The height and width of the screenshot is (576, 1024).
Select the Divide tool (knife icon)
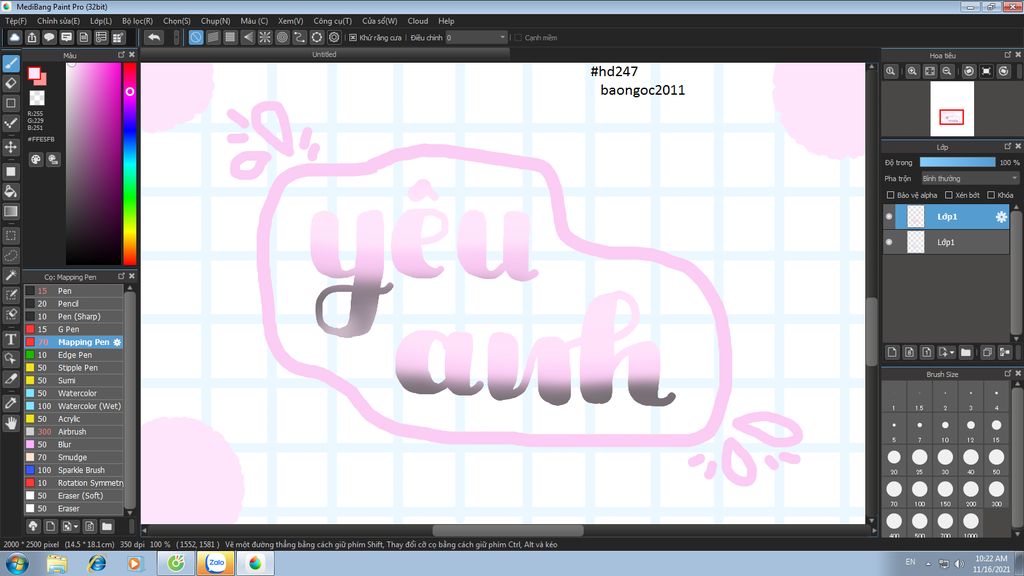[11, 378]
